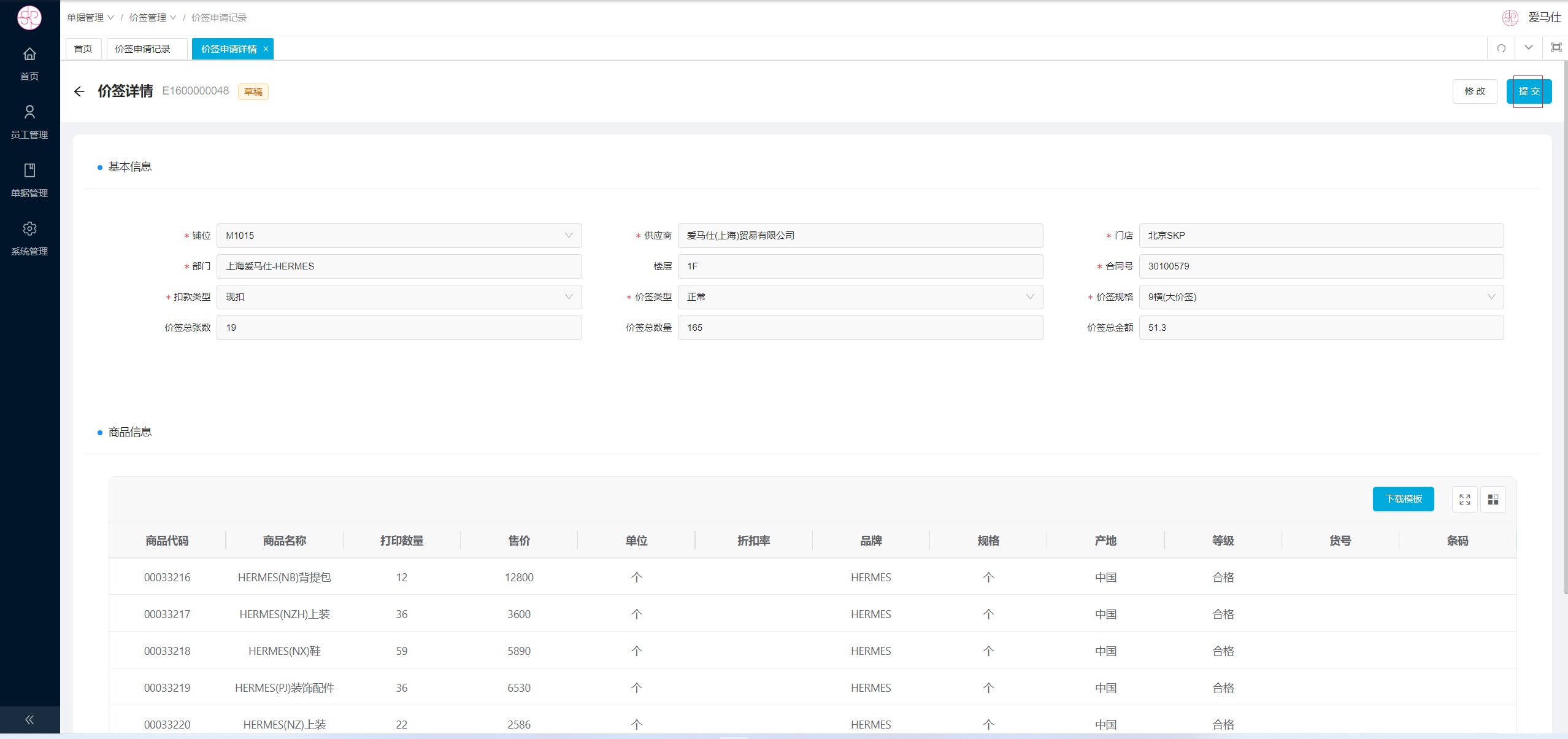Click the 条码 column header
This screenshot has height=739, width=1568.
coord(1458,541)
